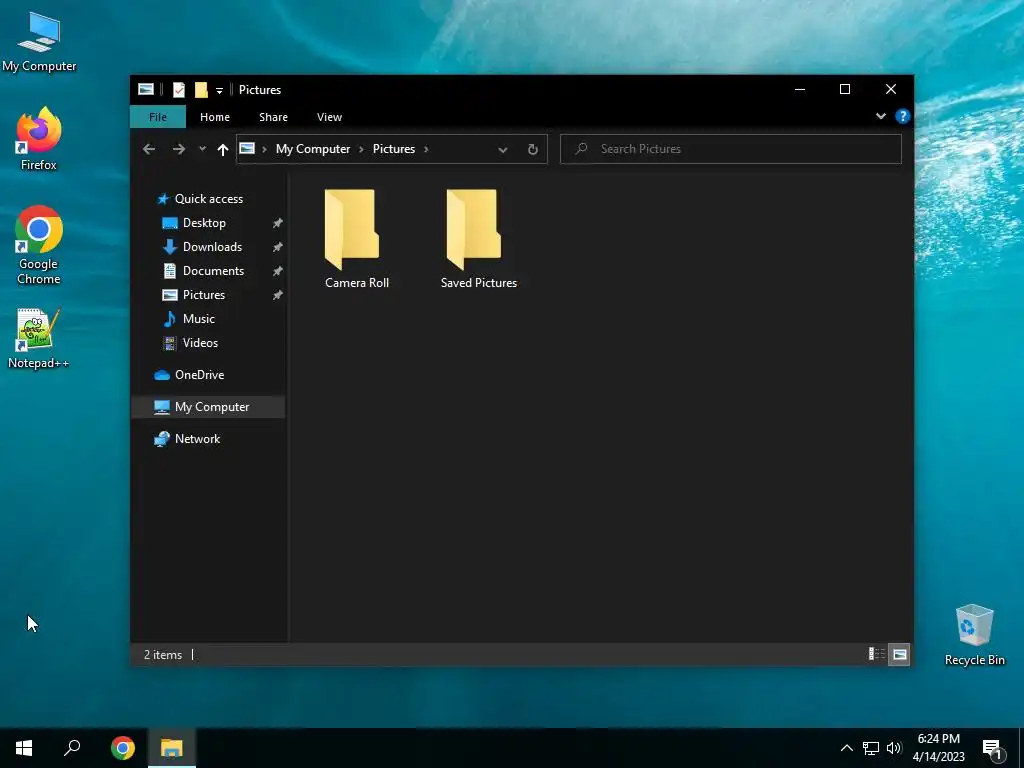The width and height of the screenshot is (1024, 768).
Task: Click the volume speaker tray icon
Action: pyautogui.click(x=894, y=748)
